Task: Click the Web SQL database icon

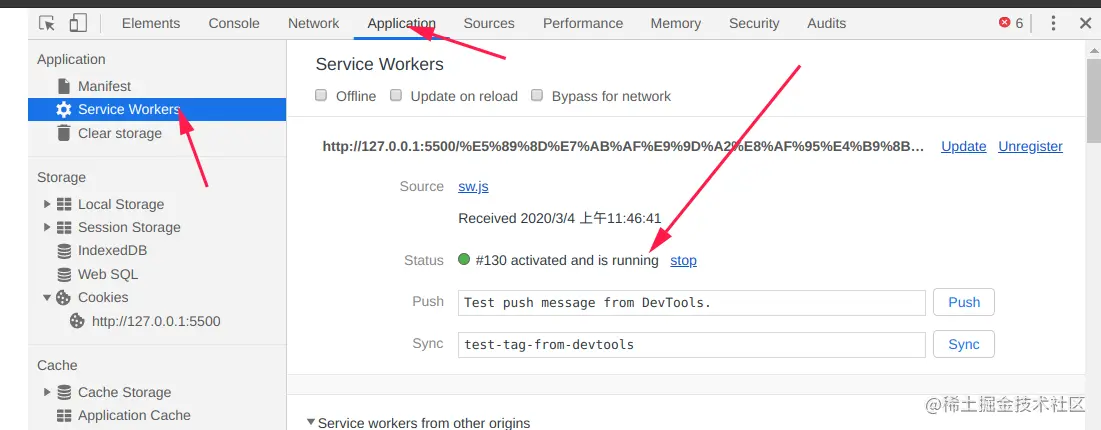Action: (64, 274)
